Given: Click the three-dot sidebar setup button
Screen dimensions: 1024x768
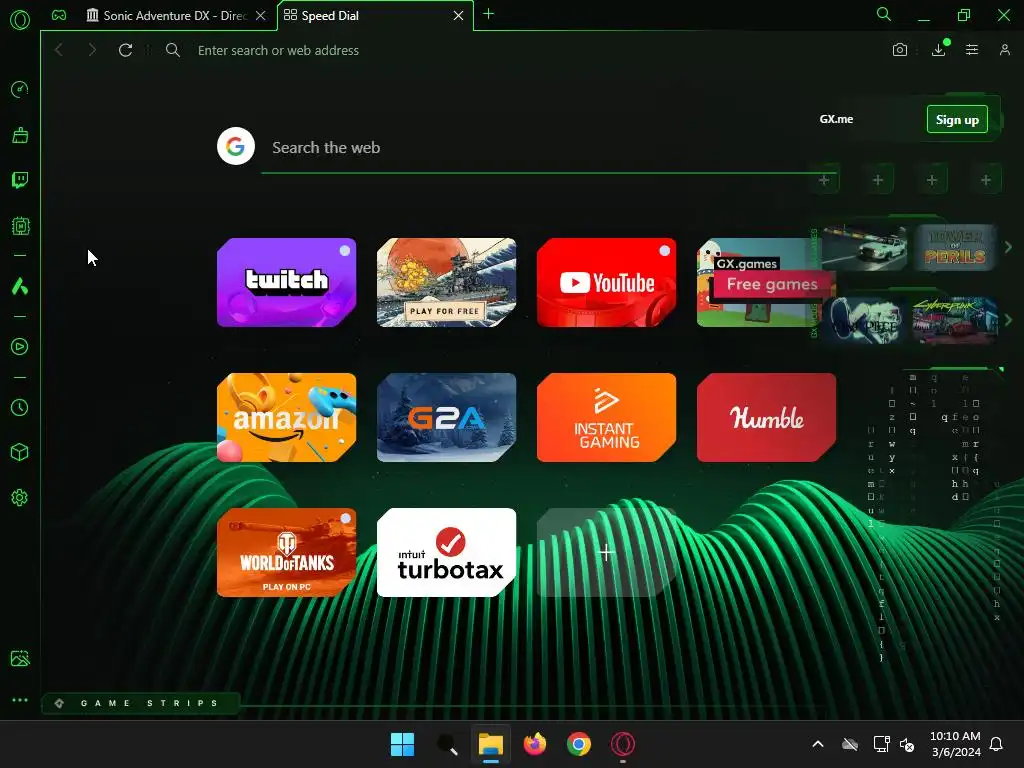Looking at the screenshot, I should coord(20,699).
